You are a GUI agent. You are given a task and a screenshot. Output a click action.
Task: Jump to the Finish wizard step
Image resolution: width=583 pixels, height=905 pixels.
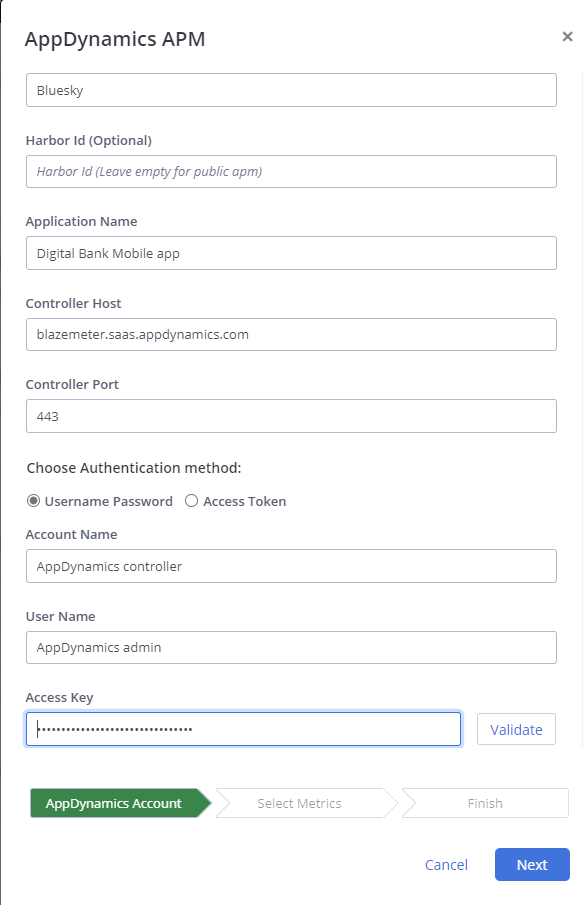[x=485, y=803]
